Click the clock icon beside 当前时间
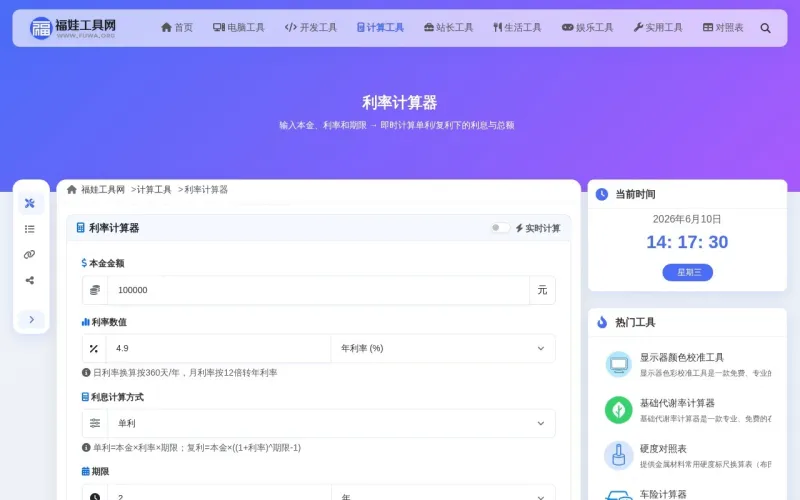The width and height of the screenshot is (800, 500). point(602,194)
